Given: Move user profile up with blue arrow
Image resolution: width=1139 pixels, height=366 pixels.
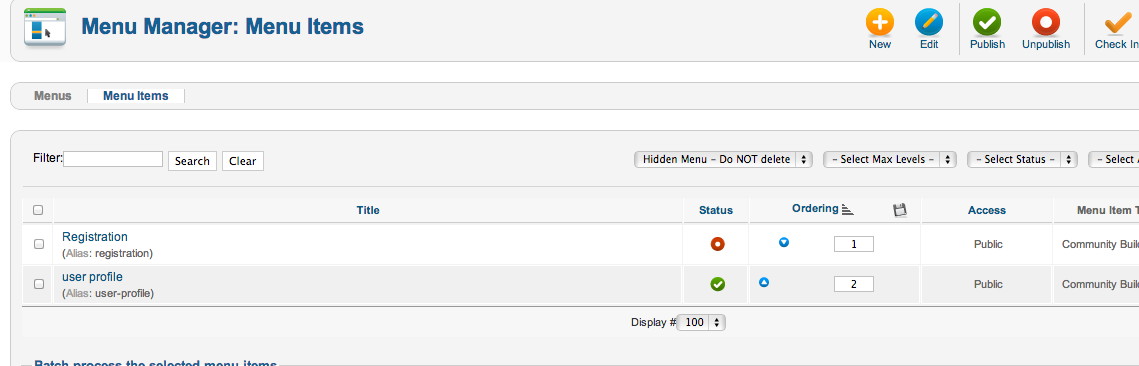Looking at the screenshot, I should tap(763, 282).
